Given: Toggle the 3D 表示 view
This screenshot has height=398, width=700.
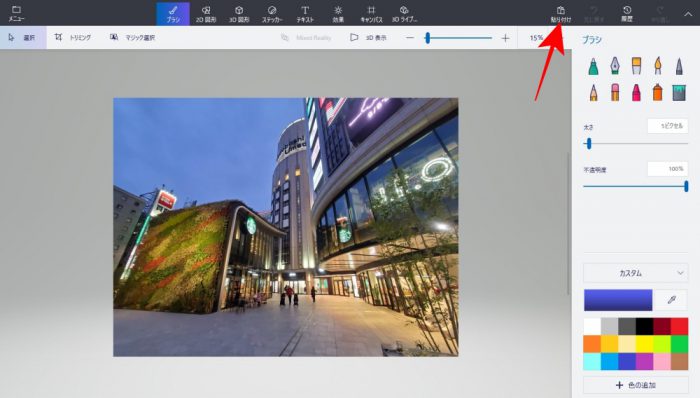Looking at the screenshot, I should coord(369,37).
